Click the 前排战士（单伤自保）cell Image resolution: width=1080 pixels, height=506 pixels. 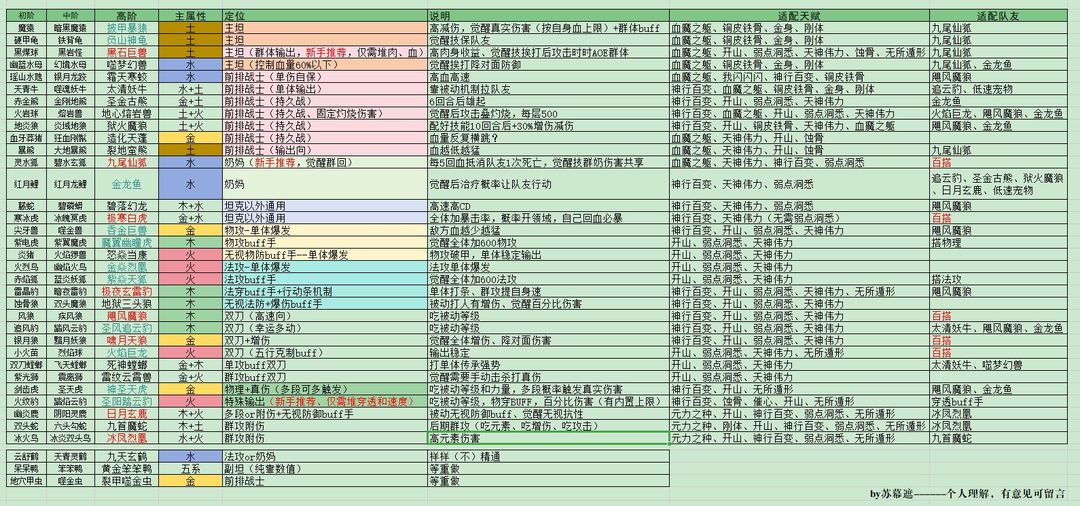click(324, 76)
